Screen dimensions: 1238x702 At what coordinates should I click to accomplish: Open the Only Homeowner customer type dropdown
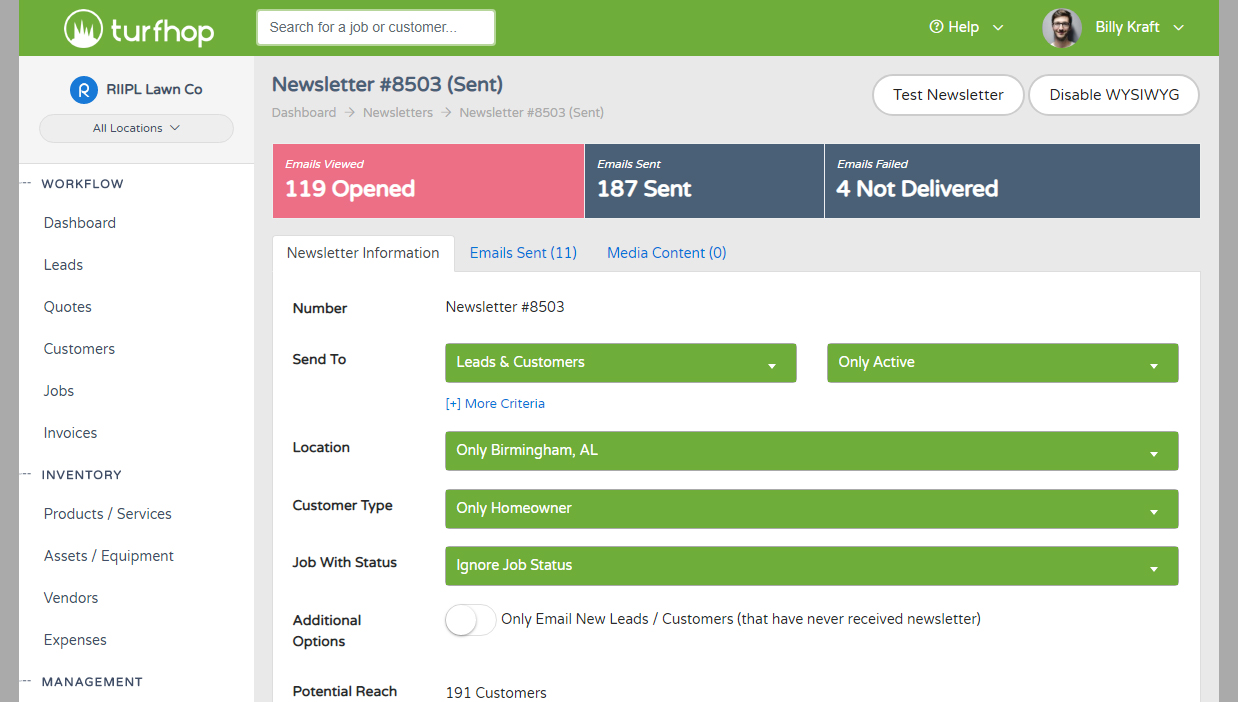811,509
